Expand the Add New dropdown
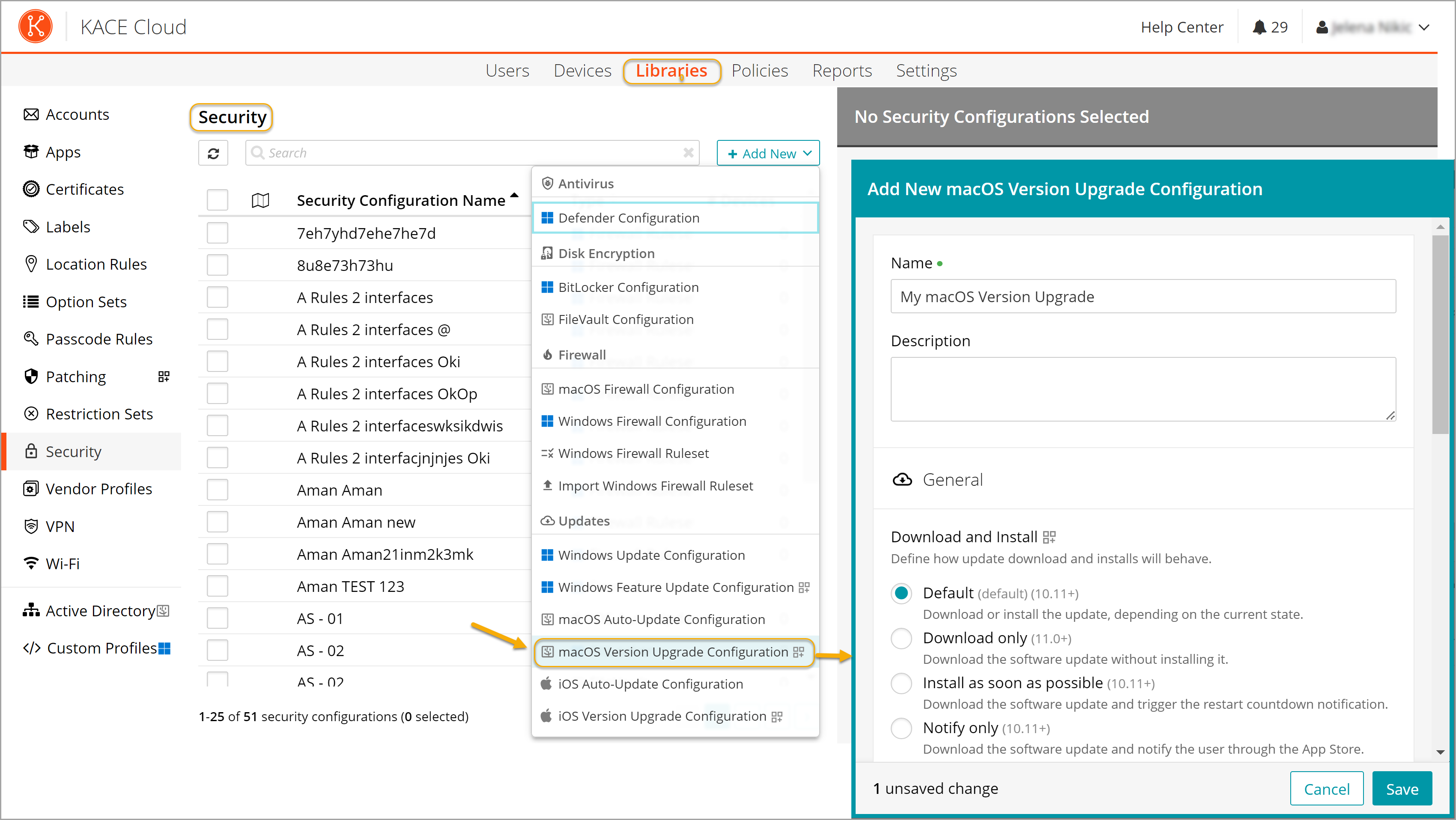Image resolution: width=1456 pixels, height=820 pixels. (767, 153)
